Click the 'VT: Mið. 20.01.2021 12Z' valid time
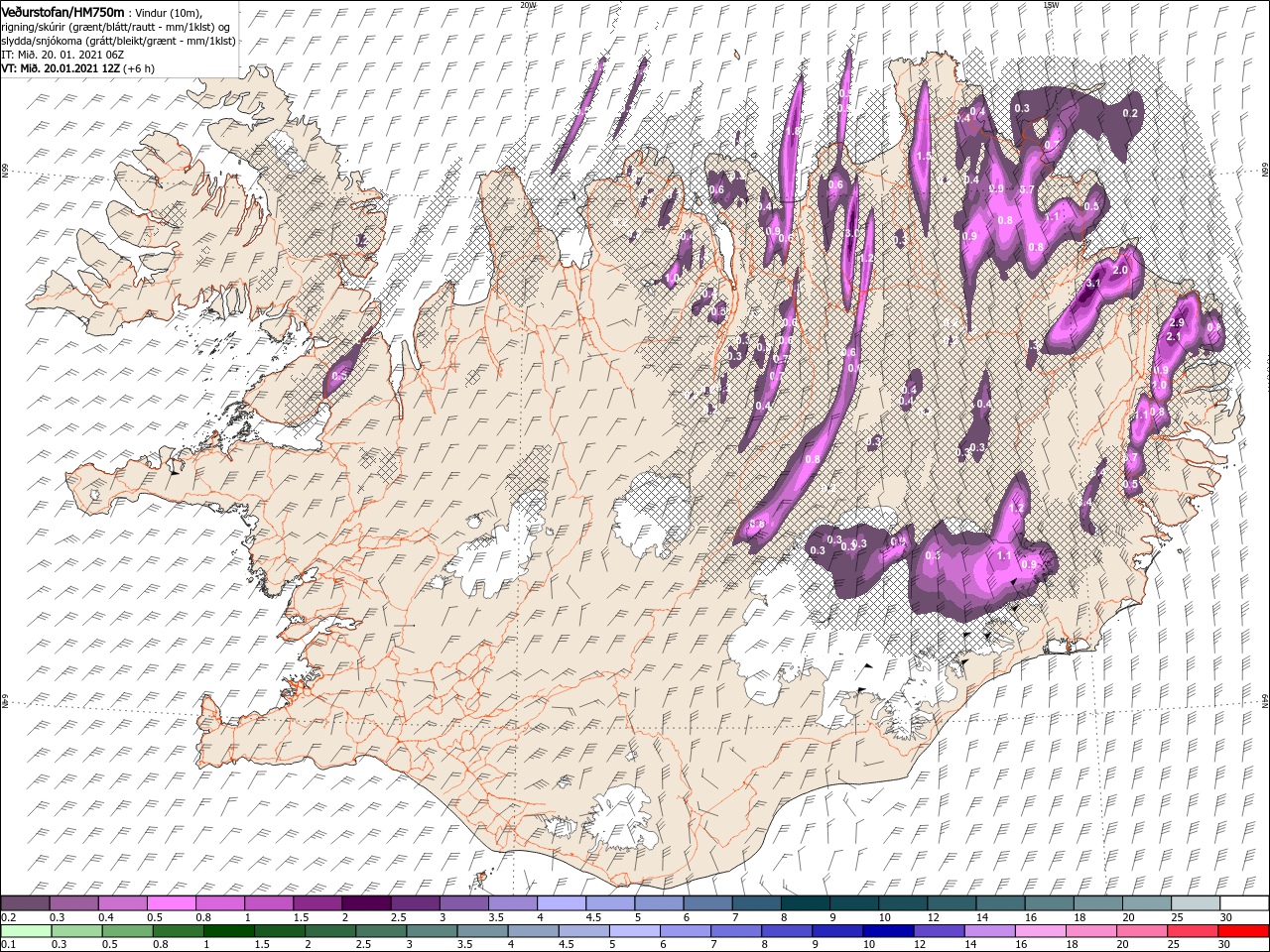 tap(61, 68)
